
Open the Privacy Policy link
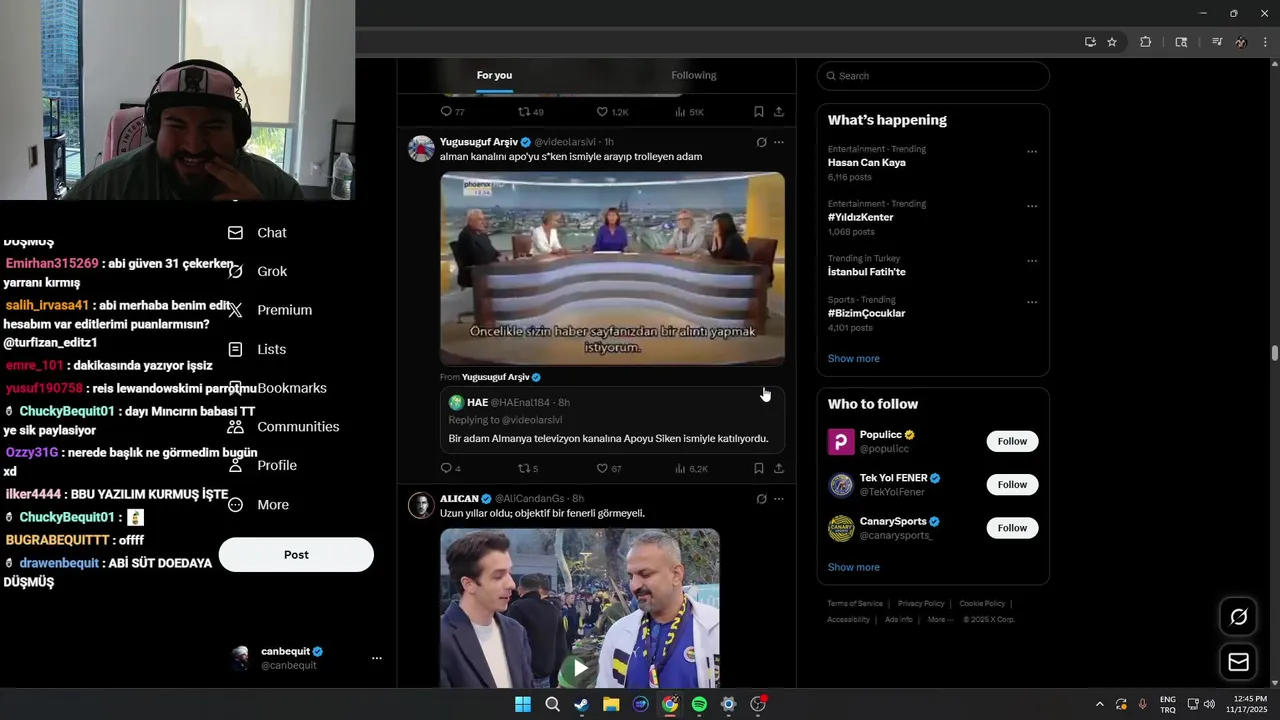tap(921, 604)
